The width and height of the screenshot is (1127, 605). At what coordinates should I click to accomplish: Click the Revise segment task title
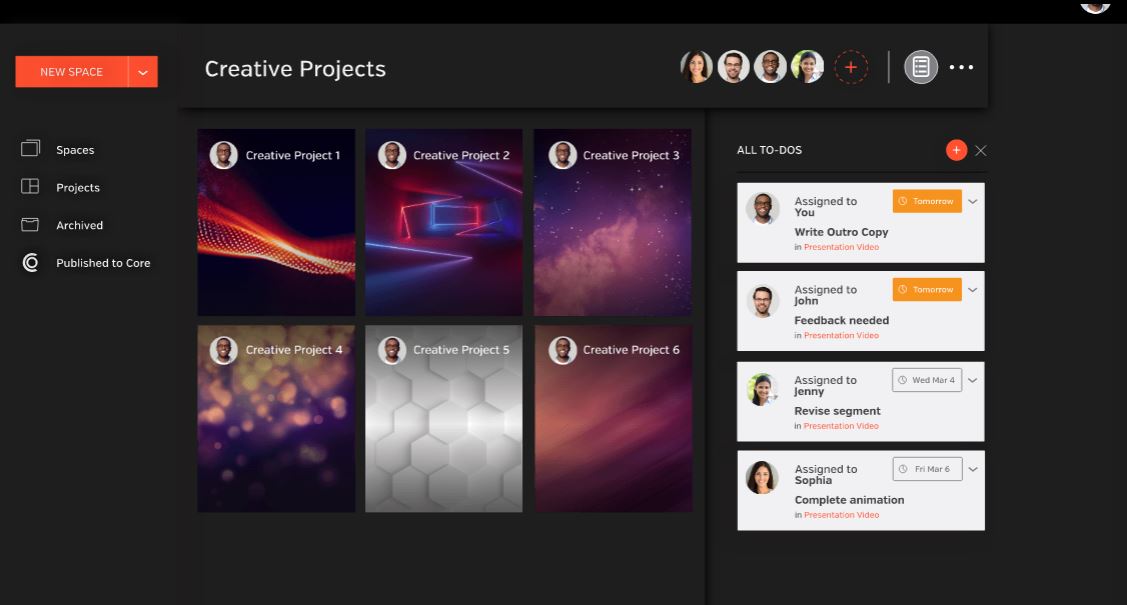[837, 411]
